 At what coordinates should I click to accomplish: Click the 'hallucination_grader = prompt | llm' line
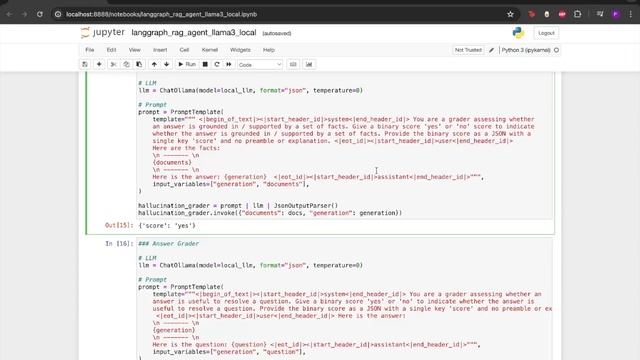click(x=238, y=206)
